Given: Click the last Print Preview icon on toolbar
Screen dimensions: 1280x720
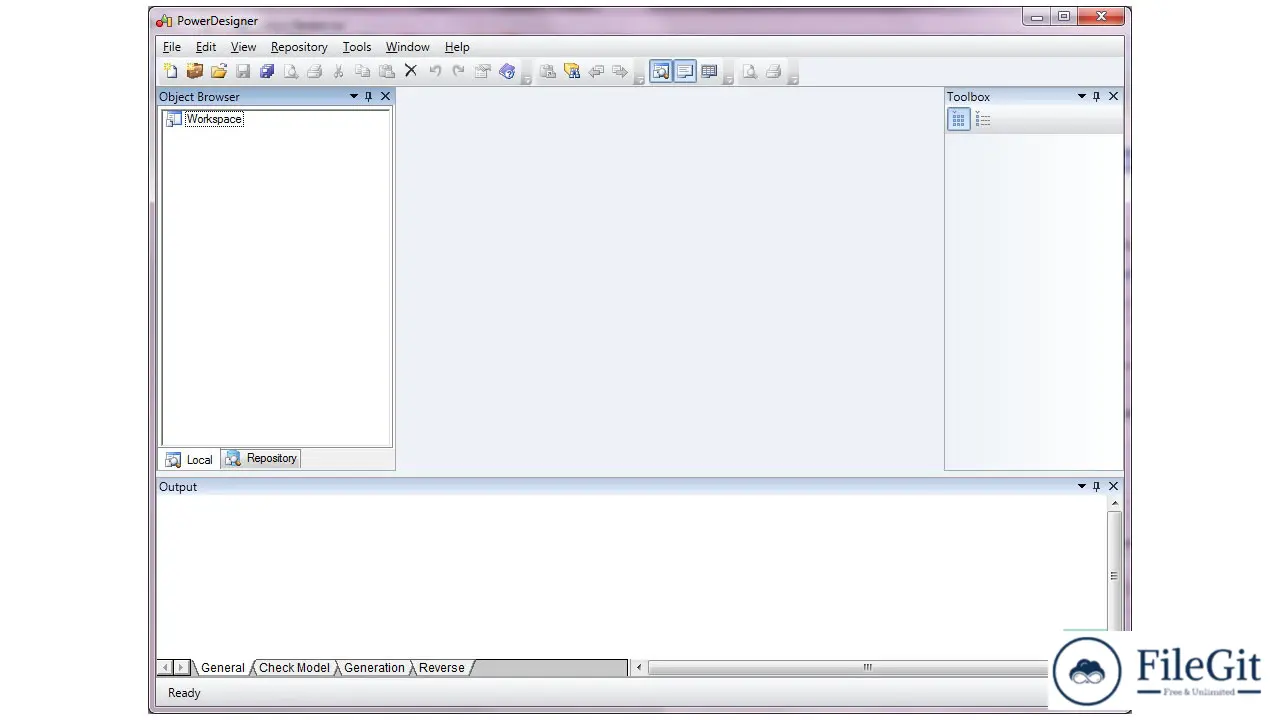Looking at the screenshot, I should click(749, 72).
